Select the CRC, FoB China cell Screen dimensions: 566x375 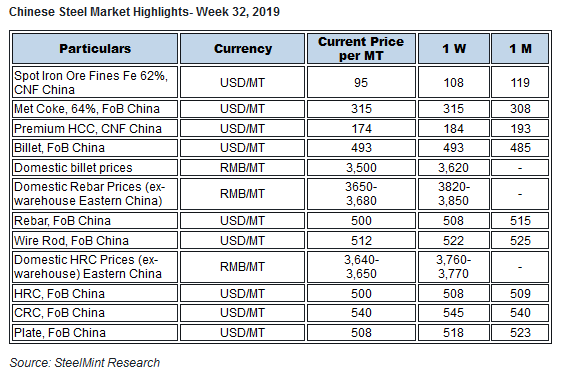pyautogui.click(x=95, y=313)
